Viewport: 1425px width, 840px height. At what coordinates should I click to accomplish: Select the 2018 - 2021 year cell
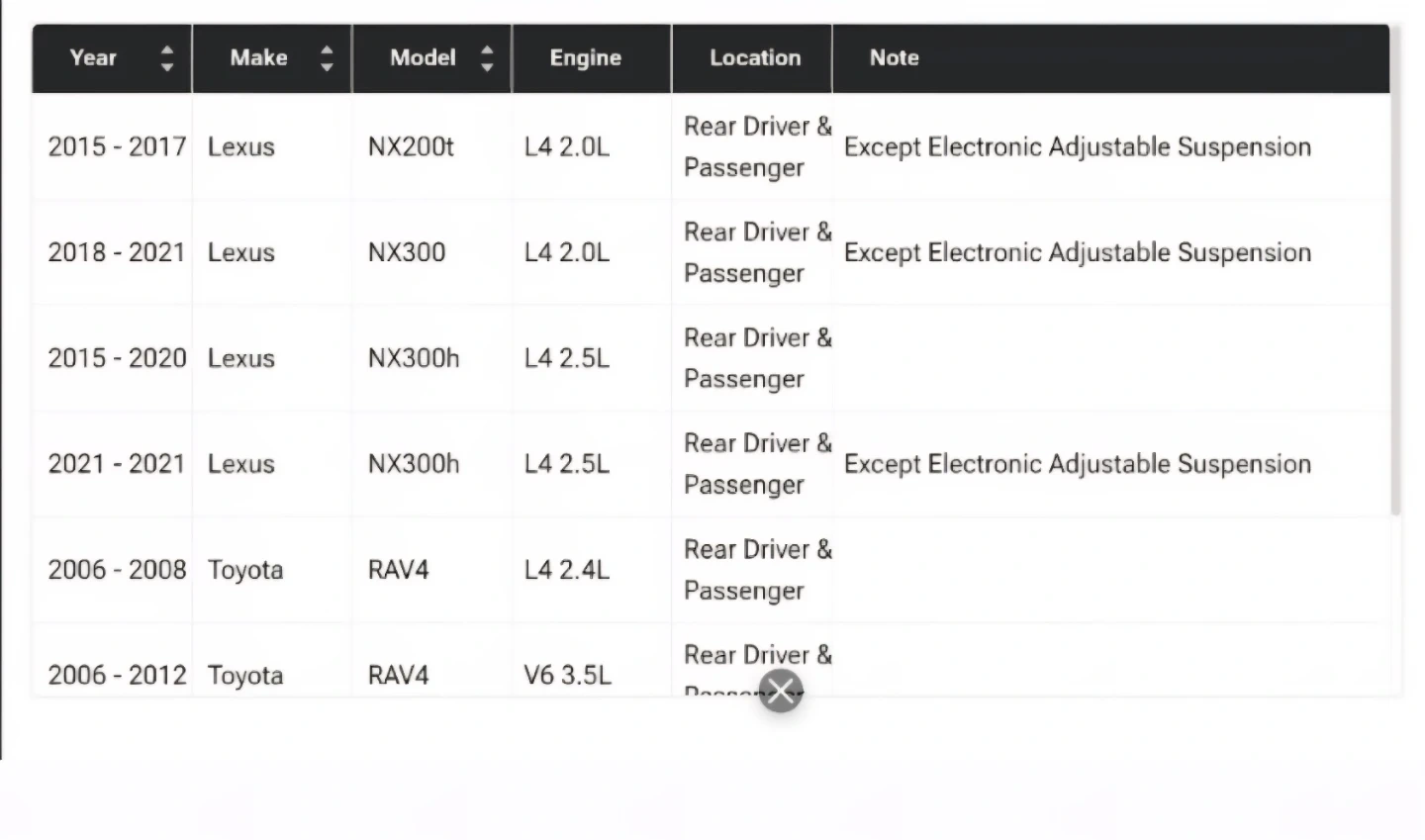point(117,253)
